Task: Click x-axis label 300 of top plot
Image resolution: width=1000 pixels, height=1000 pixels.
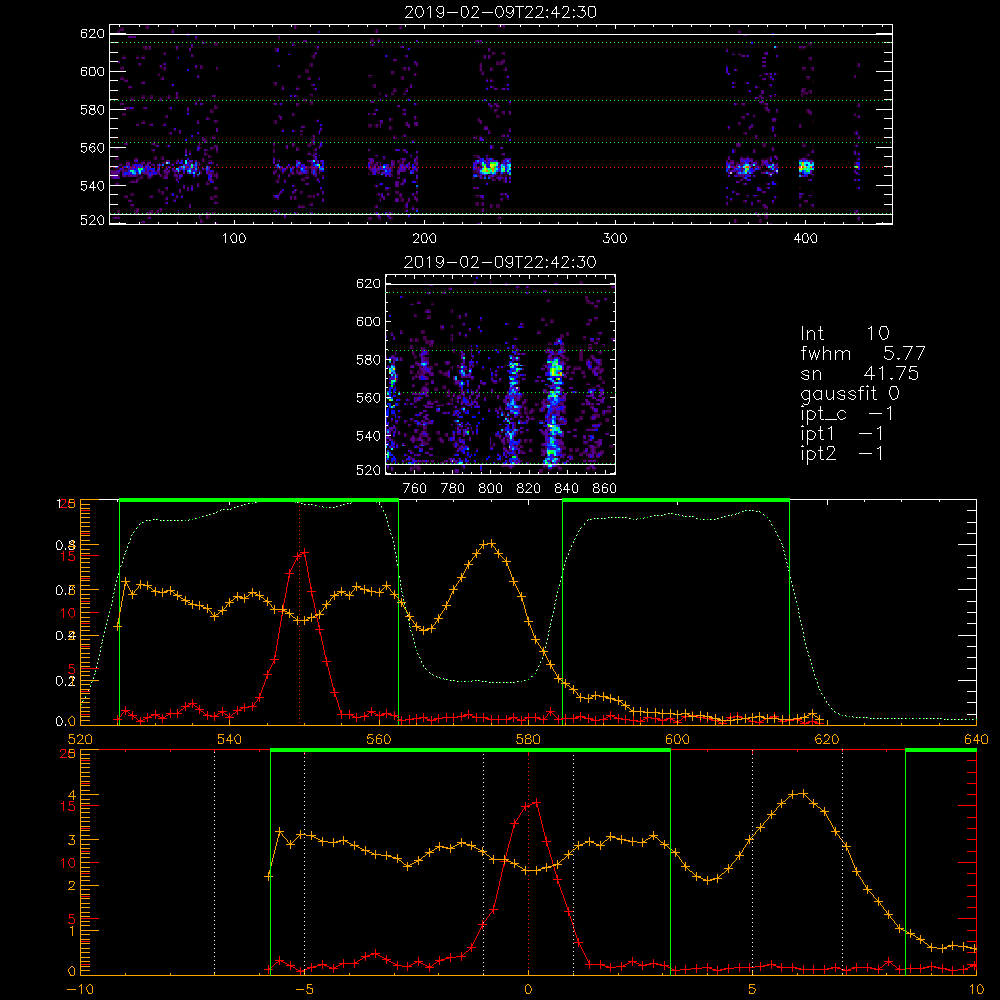Action: [615, 239]
